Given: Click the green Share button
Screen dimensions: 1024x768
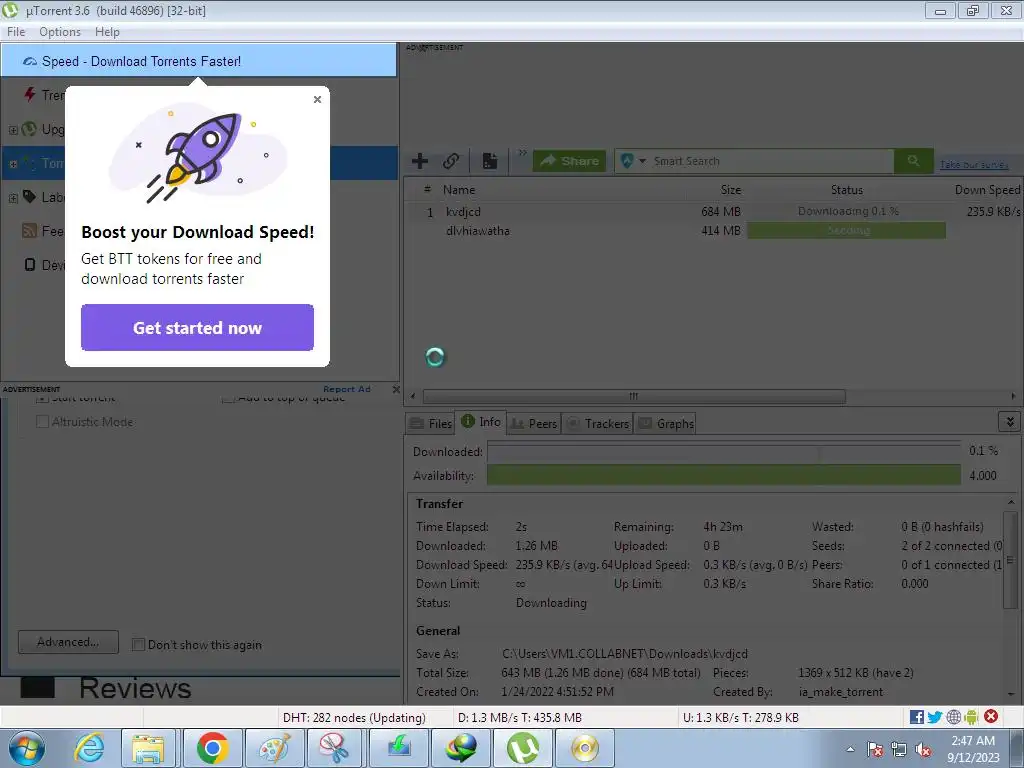Looking at the screenshot, I should (x=569, y=161).
